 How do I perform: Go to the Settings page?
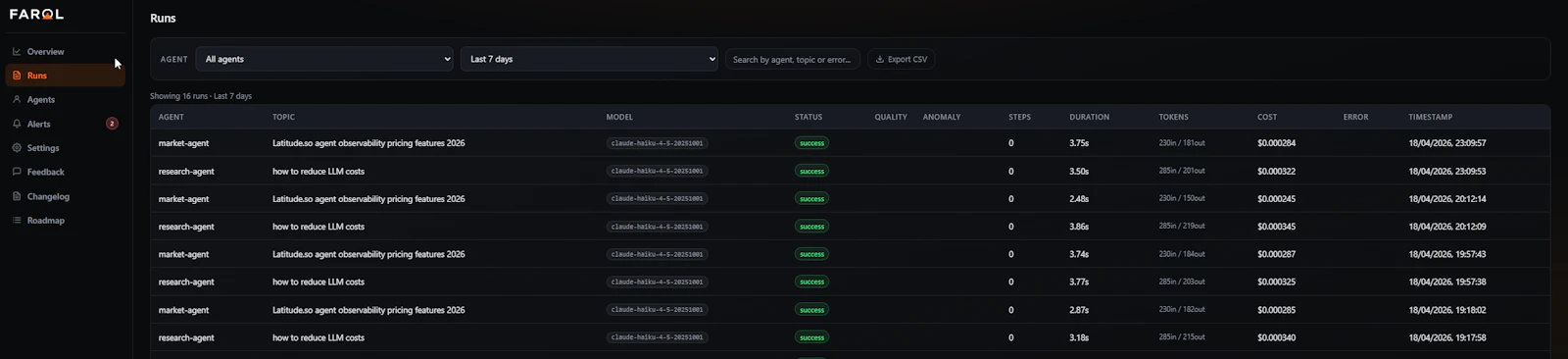[x=65, y=148]
